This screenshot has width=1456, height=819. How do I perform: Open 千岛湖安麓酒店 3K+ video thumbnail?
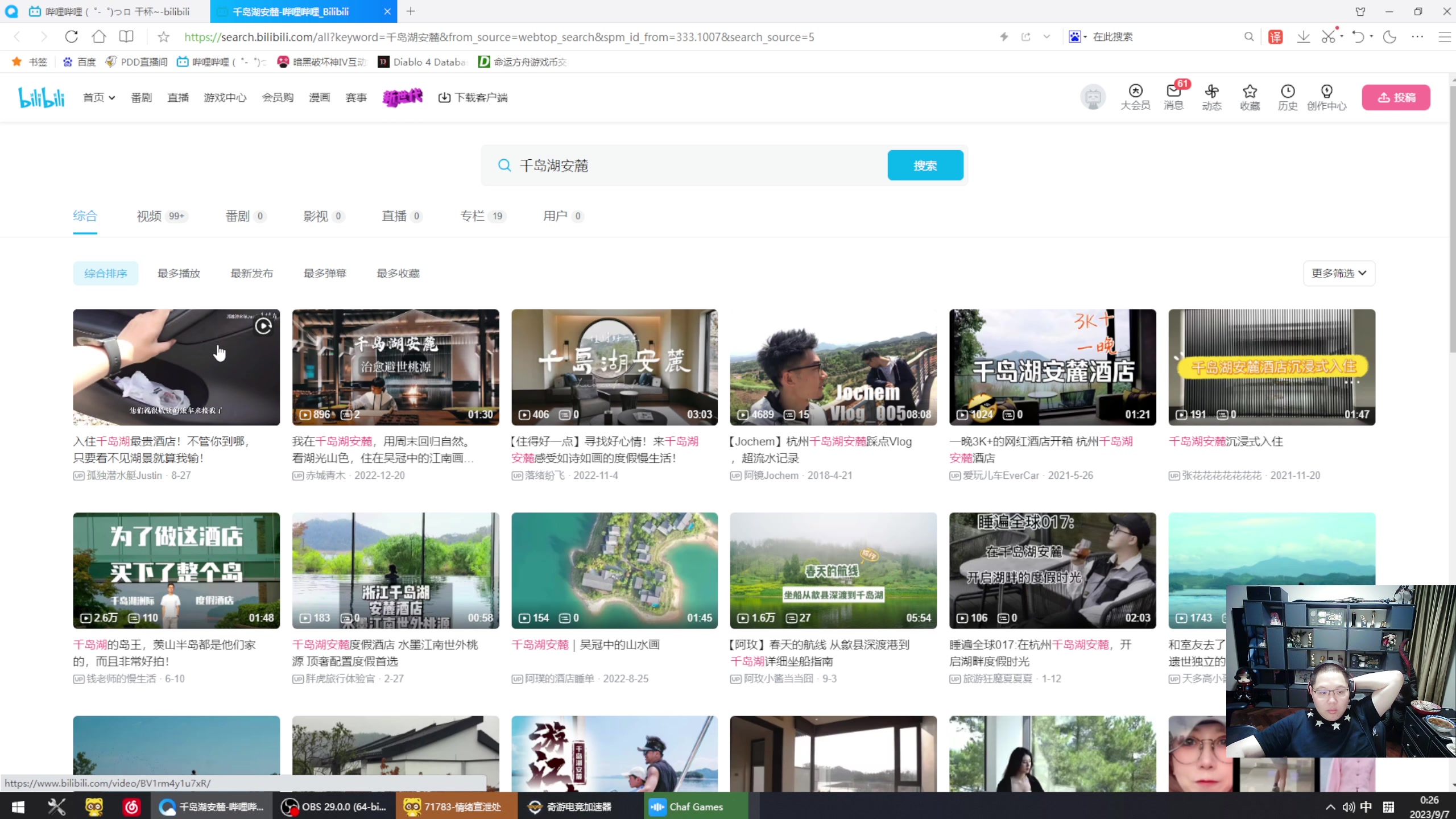point(1052,367)
